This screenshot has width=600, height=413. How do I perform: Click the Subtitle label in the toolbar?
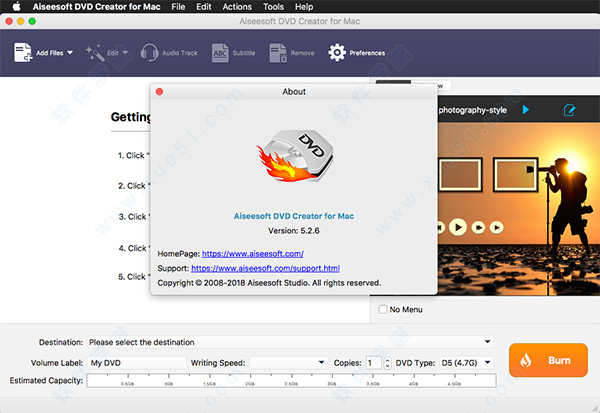[244, 53]
